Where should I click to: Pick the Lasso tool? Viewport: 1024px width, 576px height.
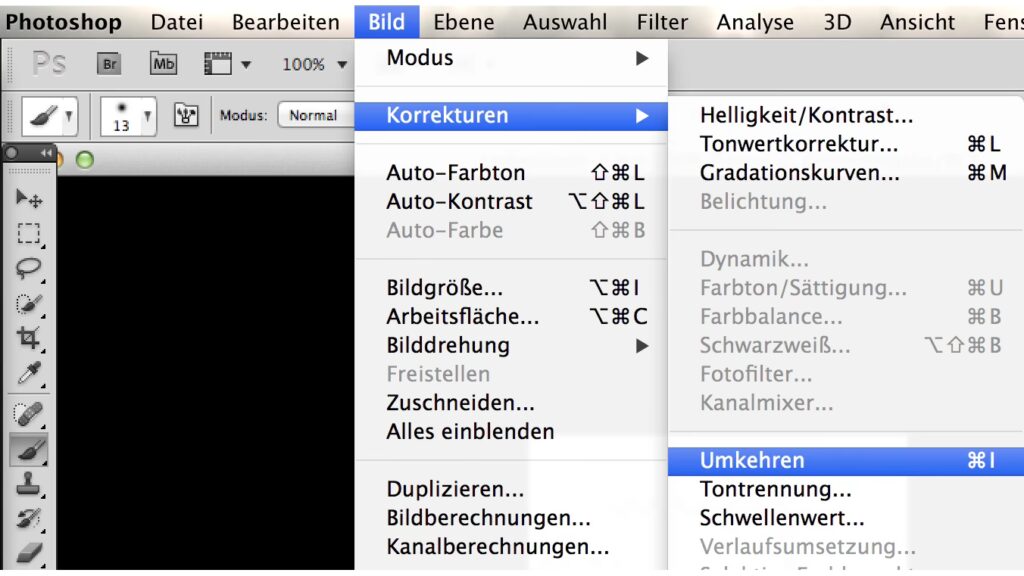click(29, 268)
